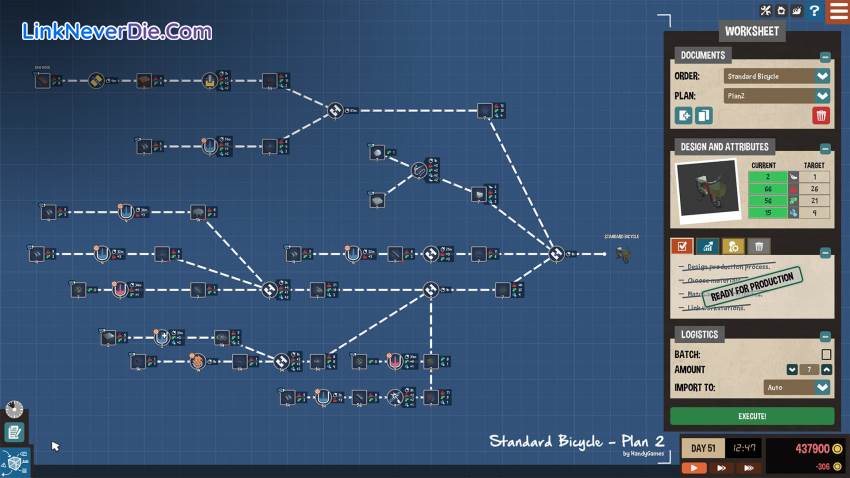Click the fast-forward speed button
Viewport: 850px width, 478px height.
coord(719,467)
